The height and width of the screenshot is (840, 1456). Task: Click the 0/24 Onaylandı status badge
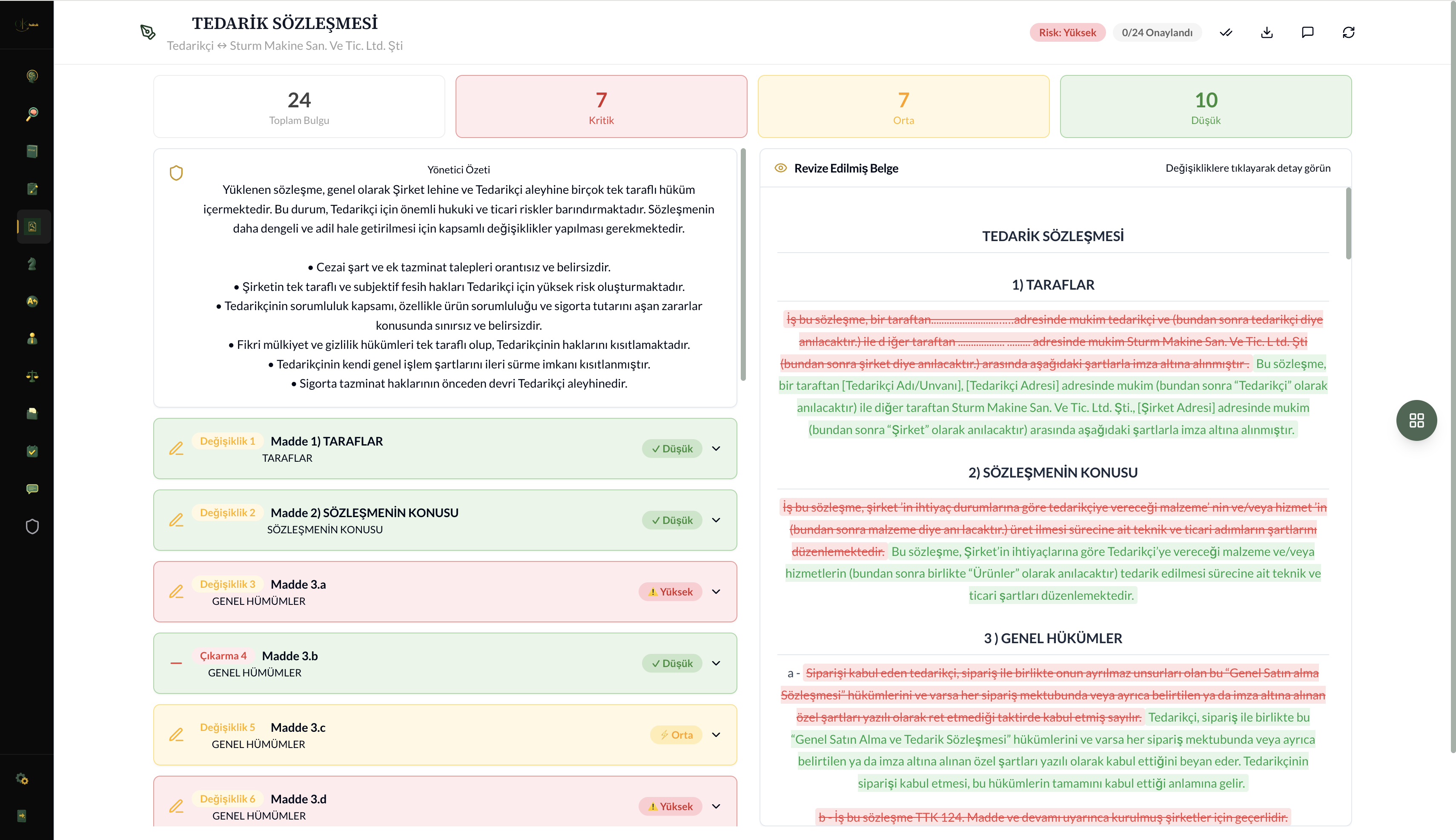1157,32
